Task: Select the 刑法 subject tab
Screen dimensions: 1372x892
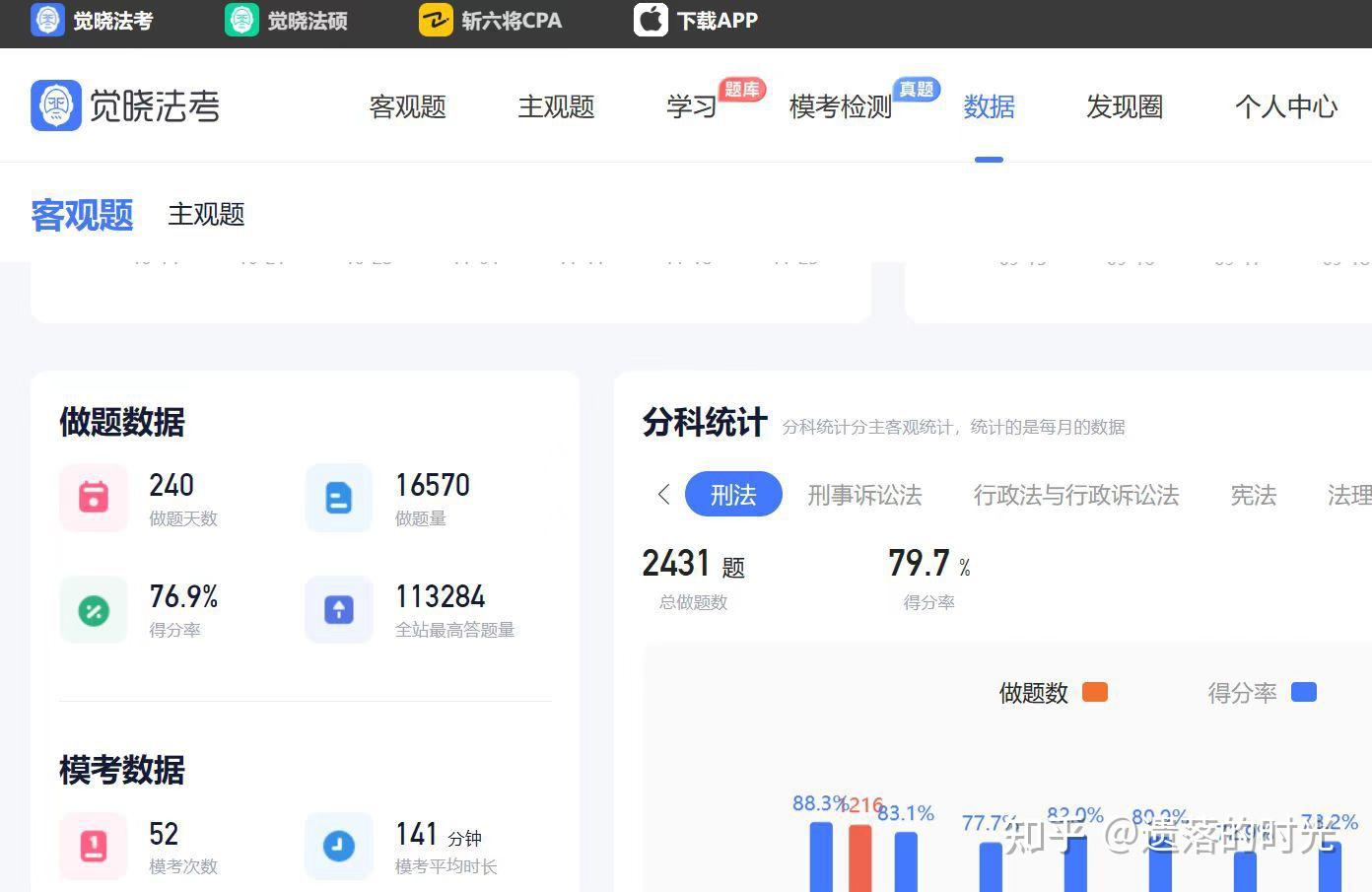Action: pos(733,495)
